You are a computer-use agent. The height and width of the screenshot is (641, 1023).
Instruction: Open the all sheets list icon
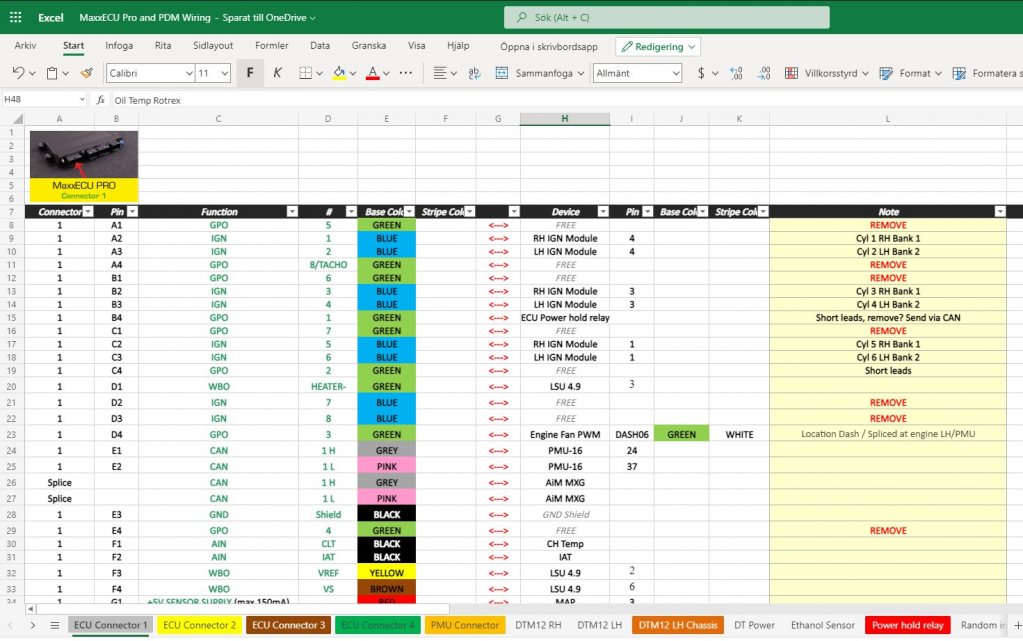coord(55,625)
